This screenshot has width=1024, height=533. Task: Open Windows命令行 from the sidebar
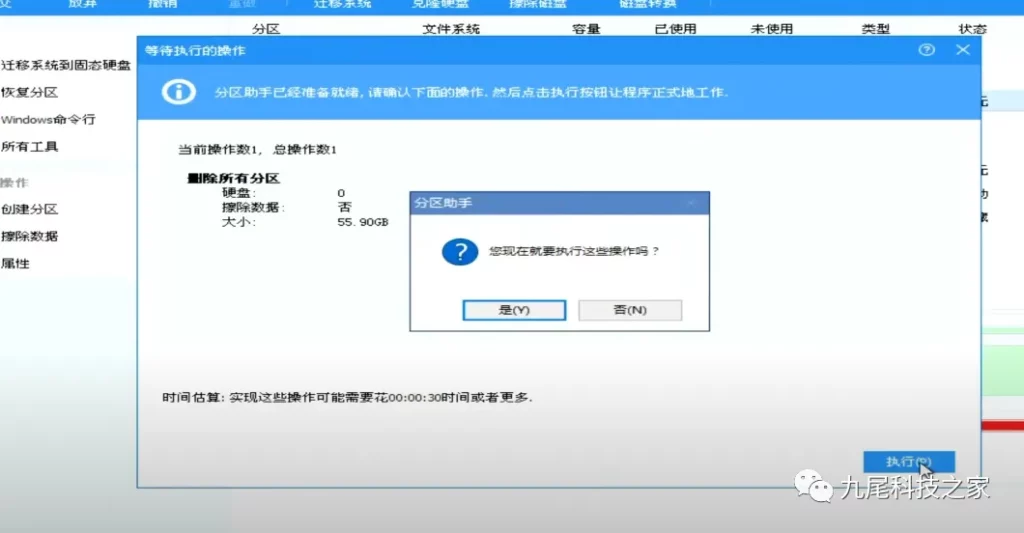48,119
